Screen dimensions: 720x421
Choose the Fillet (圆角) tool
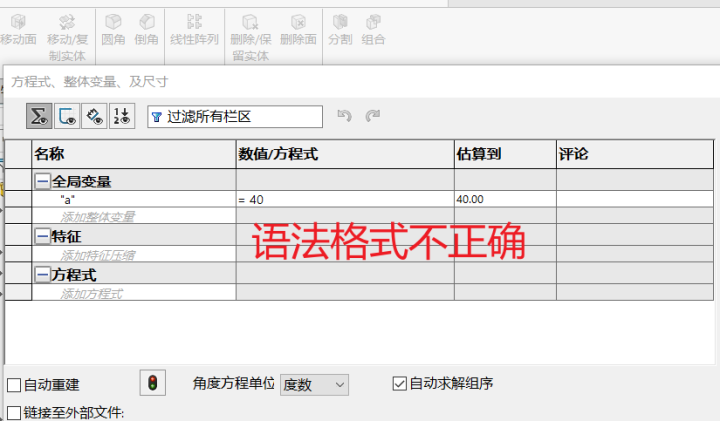pos(113,30)
